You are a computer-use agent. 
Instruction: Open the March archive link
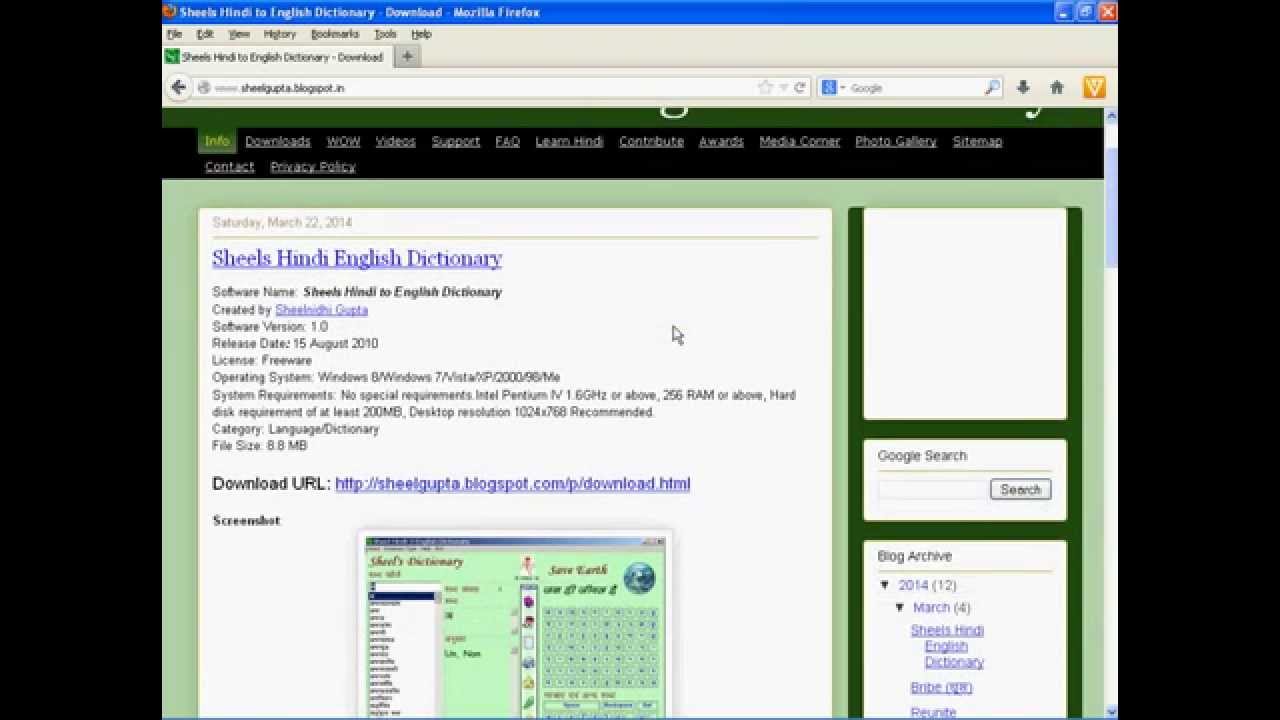(x=931, y=607)
